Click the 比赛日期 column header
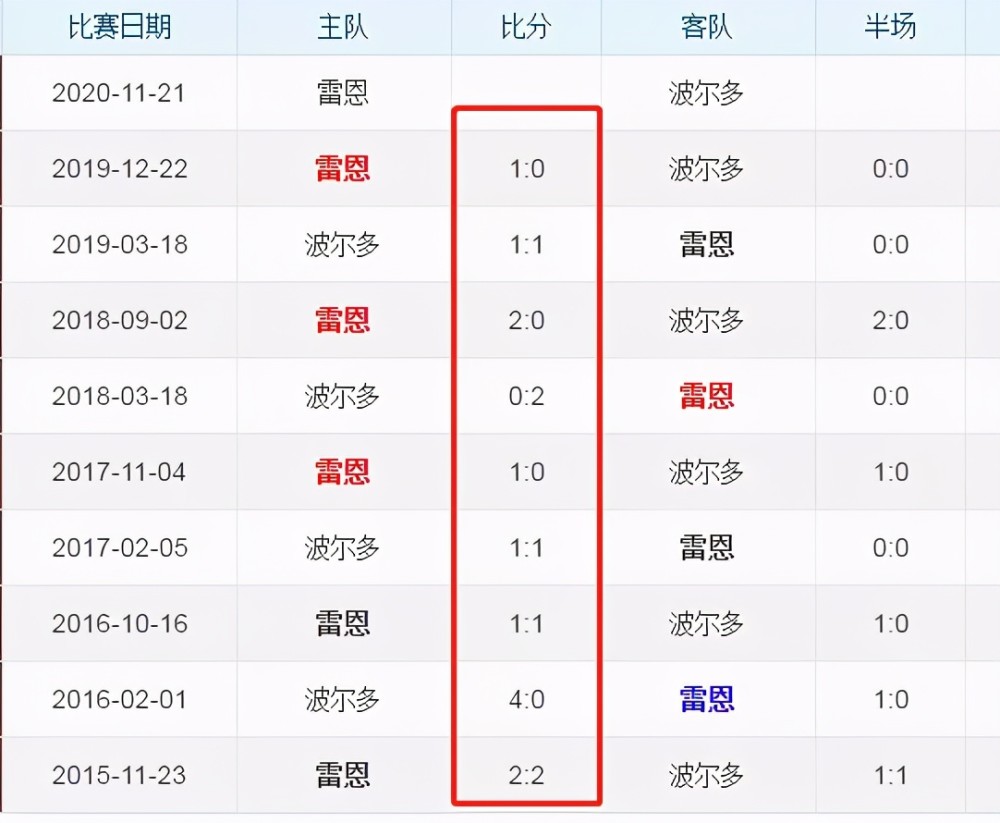 [x=120, y=27]
